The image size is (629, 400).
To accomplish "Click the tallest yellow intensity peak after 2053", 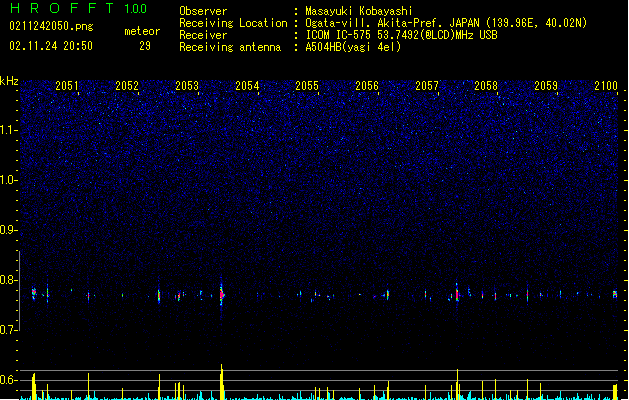I will [221, 382].
